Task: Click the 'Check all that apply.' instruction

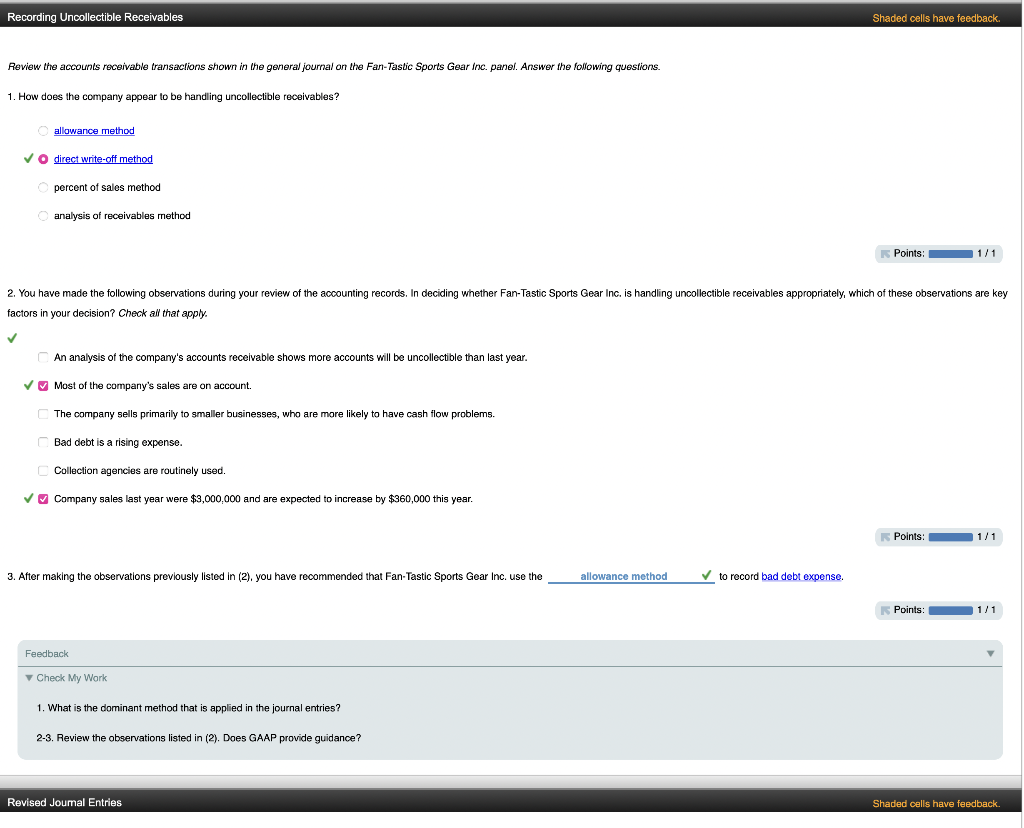Action: (x=163, y=313)
